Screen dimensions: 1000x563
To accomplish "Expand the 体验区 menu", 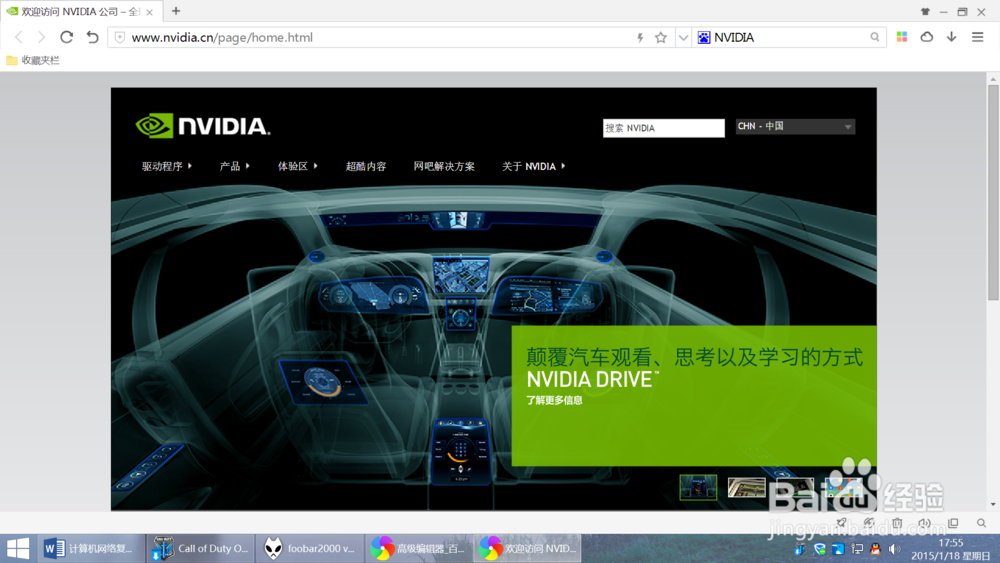I will tap(297, 166).
